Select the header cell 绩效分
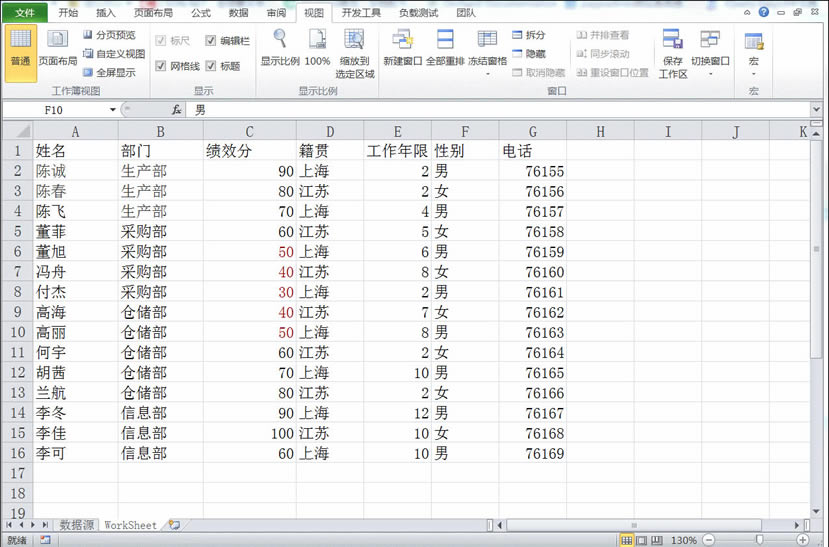The image size is (829, 547). pos(250,151)
